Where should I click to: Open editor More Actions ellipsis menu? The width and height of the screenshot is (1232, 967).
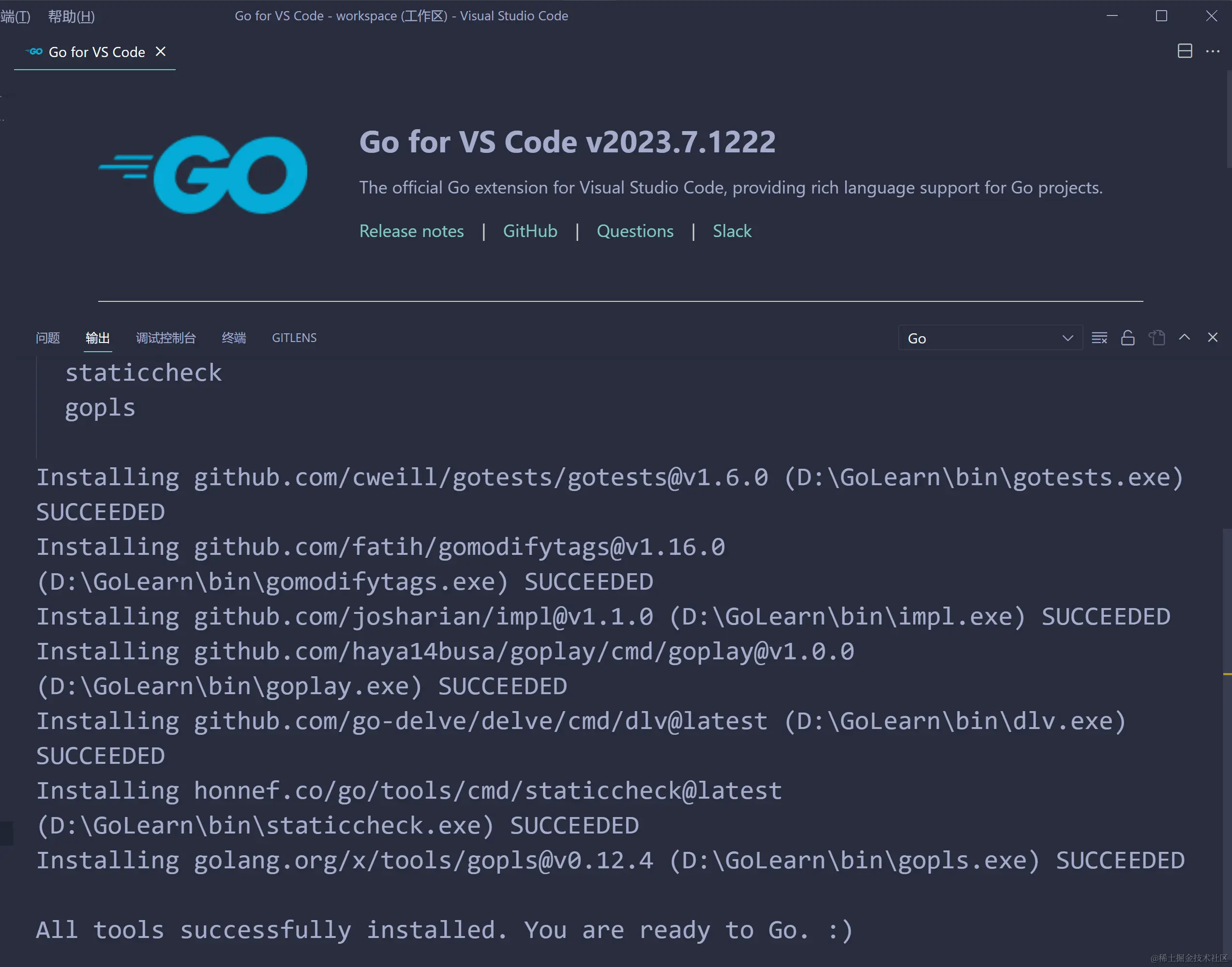click(x=1212, y=51)
